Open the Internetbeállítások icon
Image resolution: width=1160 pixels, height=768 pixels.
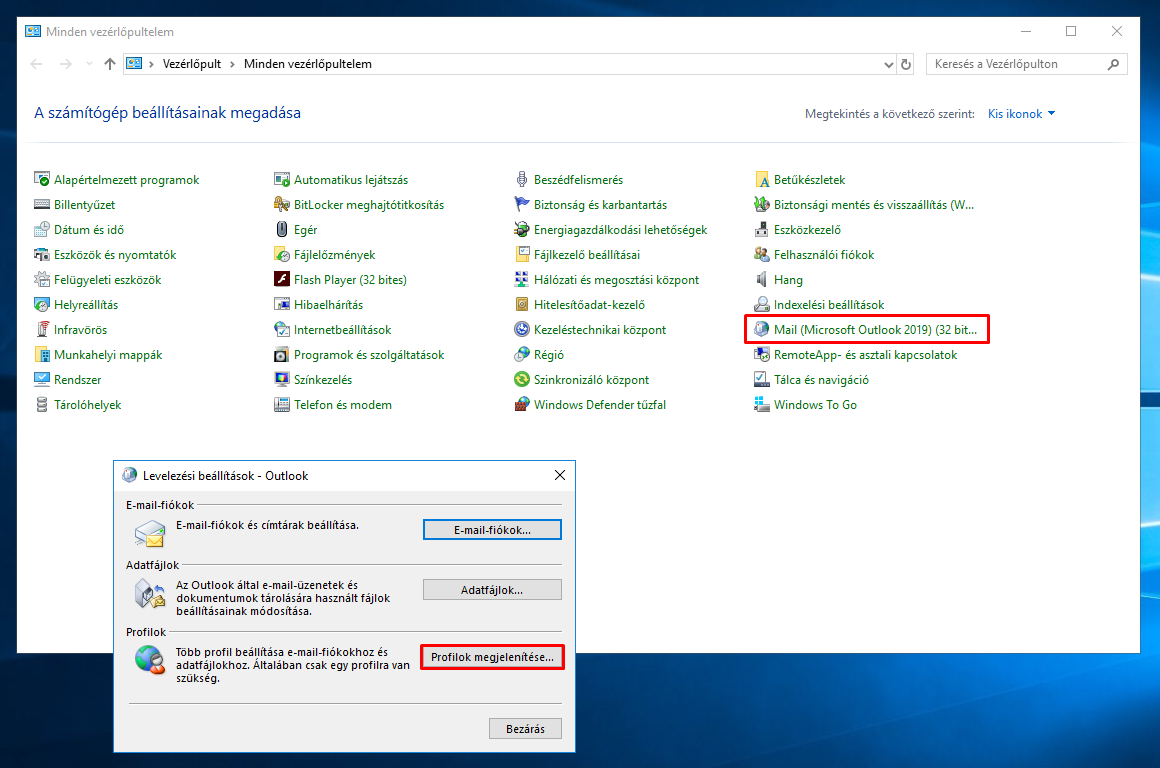(282, 329)
